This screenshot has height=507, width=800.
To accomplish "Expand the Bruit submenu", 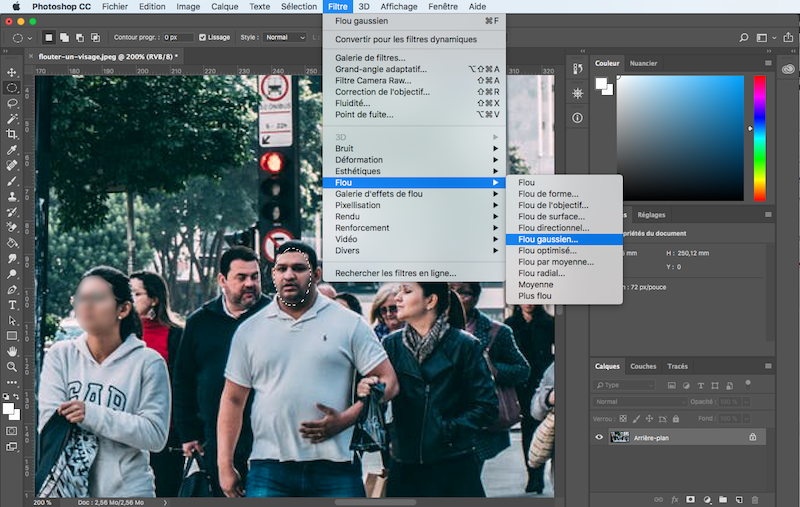I will (414, 148).
